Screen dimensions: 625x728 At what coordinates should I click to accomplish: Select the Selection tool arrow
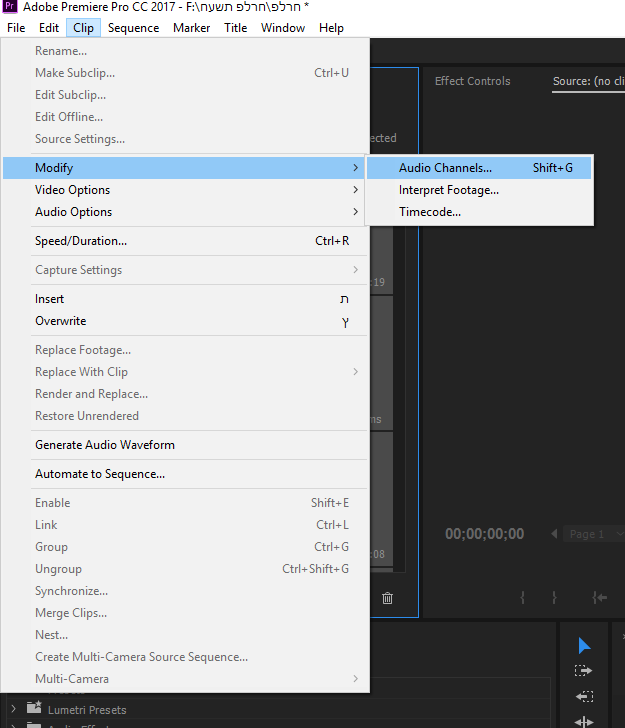(584, 646)
